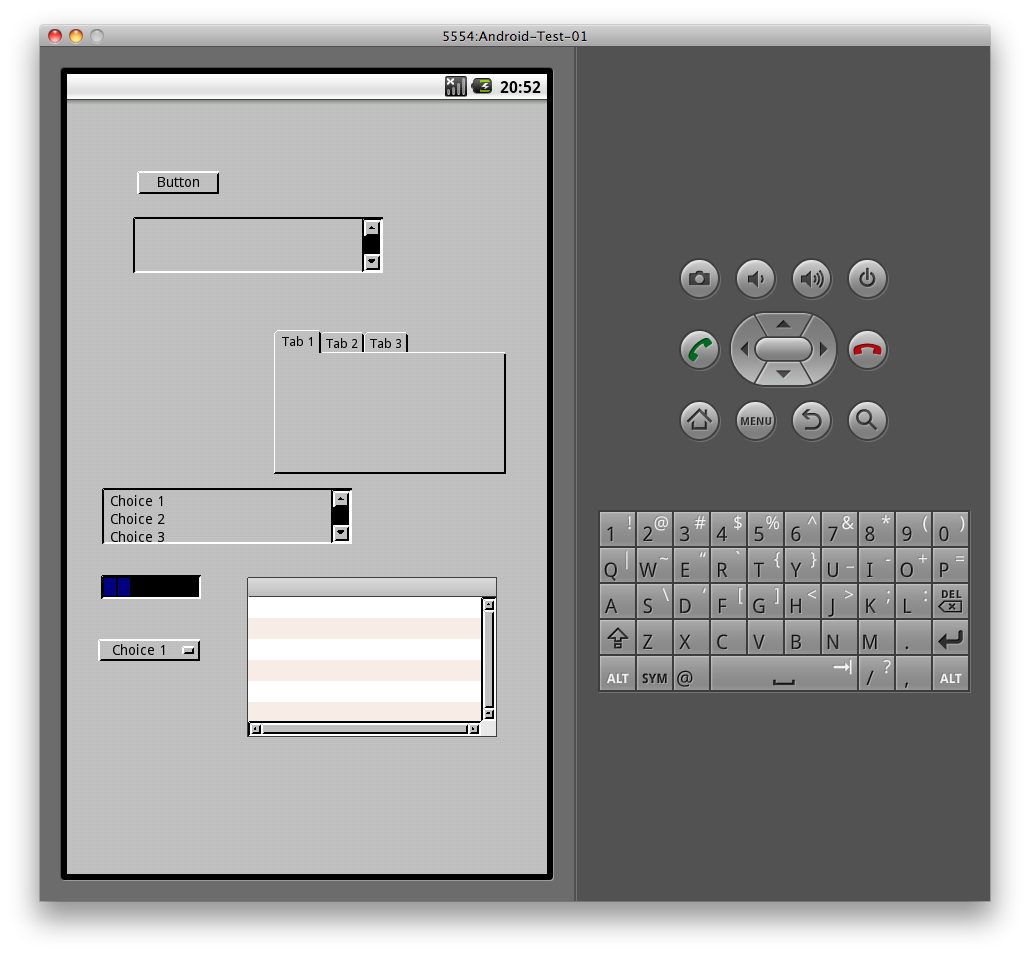Viewport: 1030px width, 956px height.
Task: Lower volume with the volume down button
Action: pos(755,279)
